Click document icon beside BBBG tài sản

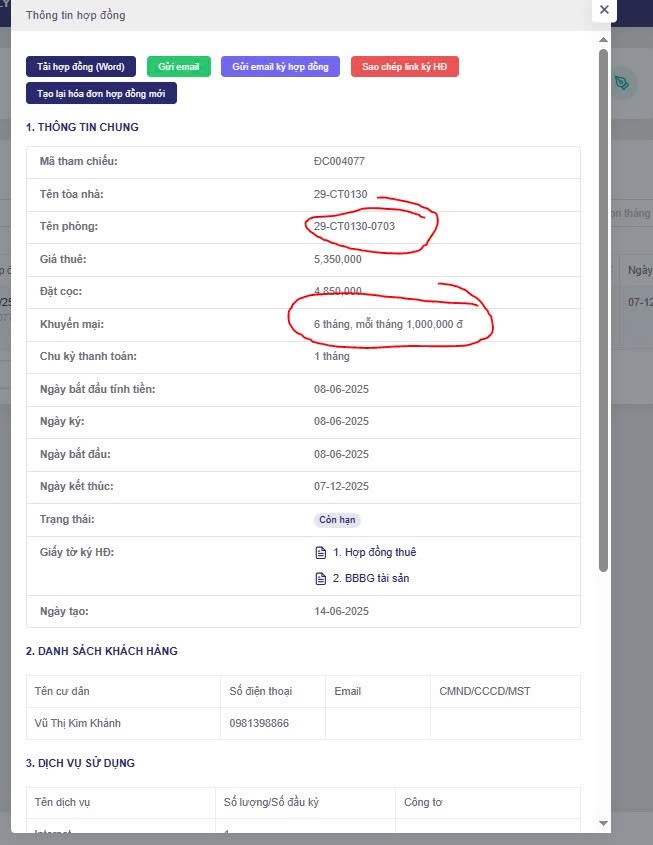pyautogui.click(x=320, y=578)
